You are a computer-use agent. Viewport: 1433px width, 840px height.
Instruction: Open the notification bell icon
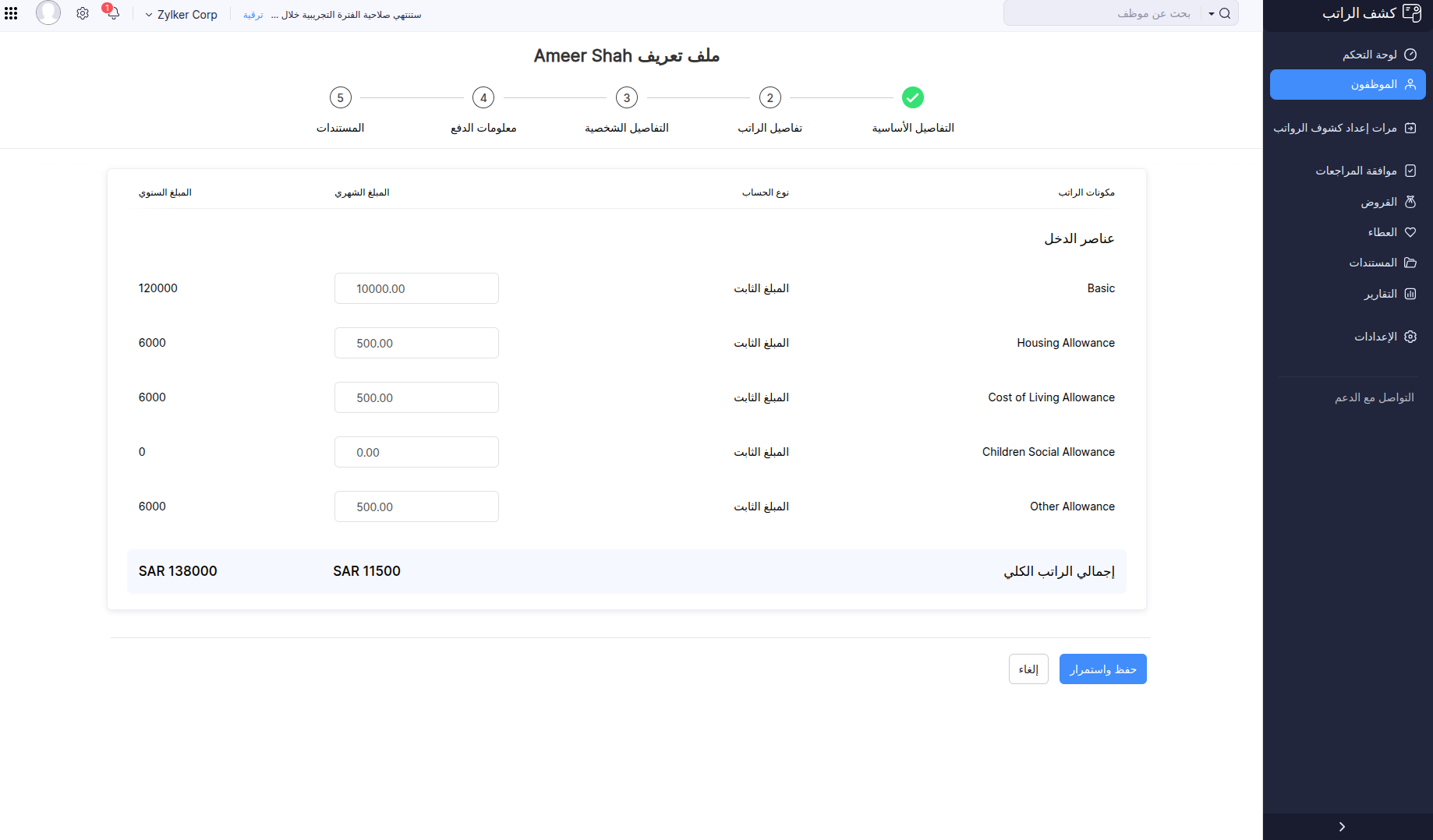tap(114, 13)
